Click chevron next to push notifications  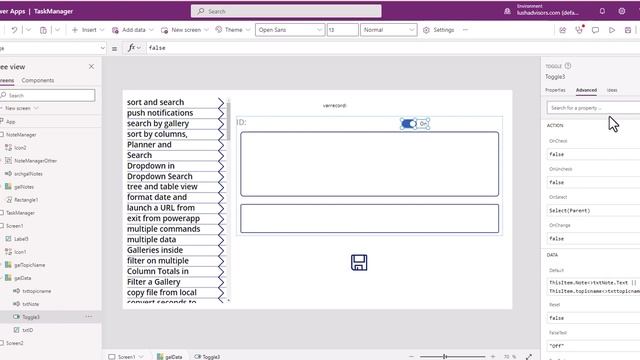pyautogui.click(x=221, y=113)
